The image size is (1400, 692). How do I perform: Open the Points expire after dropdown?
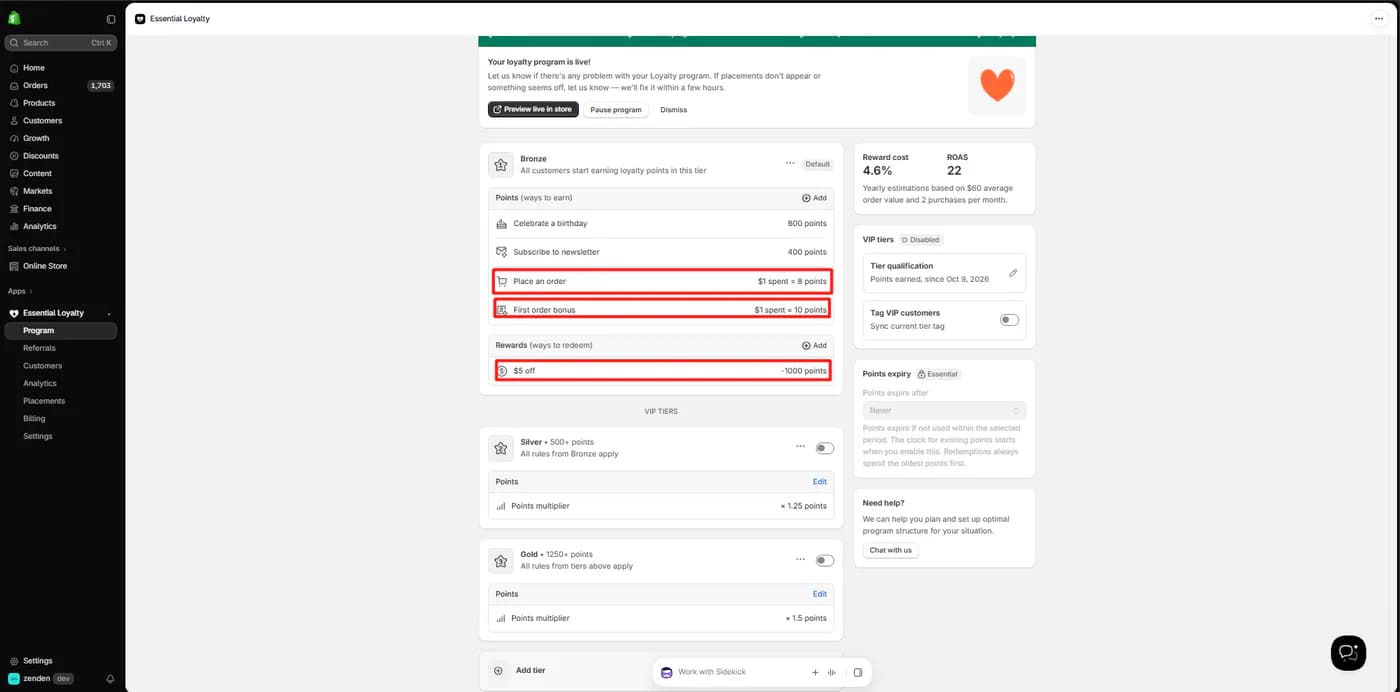[x=944, y=411]
